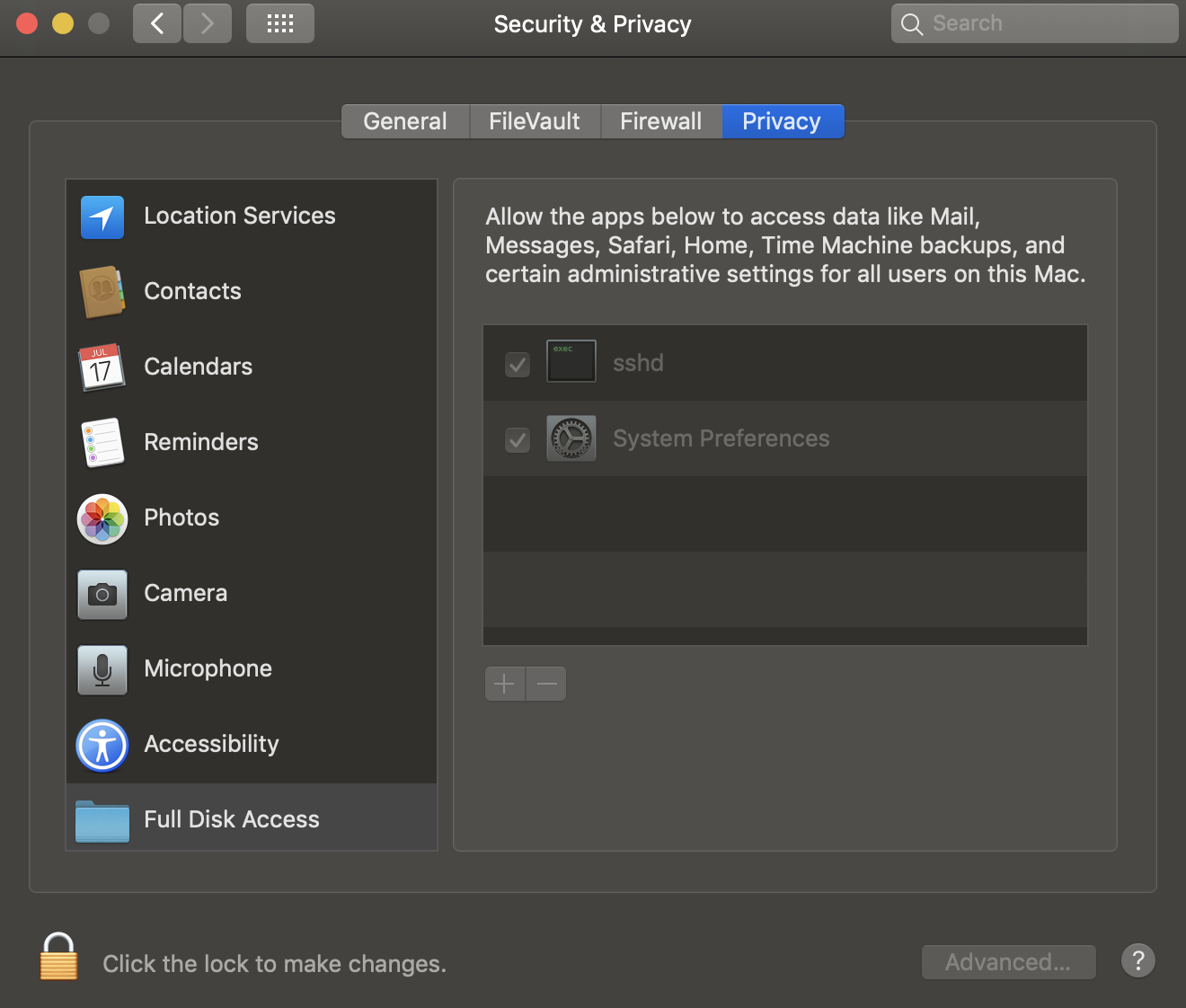
Task: Minimize the window with yellow button
Action: click(63, 23)
